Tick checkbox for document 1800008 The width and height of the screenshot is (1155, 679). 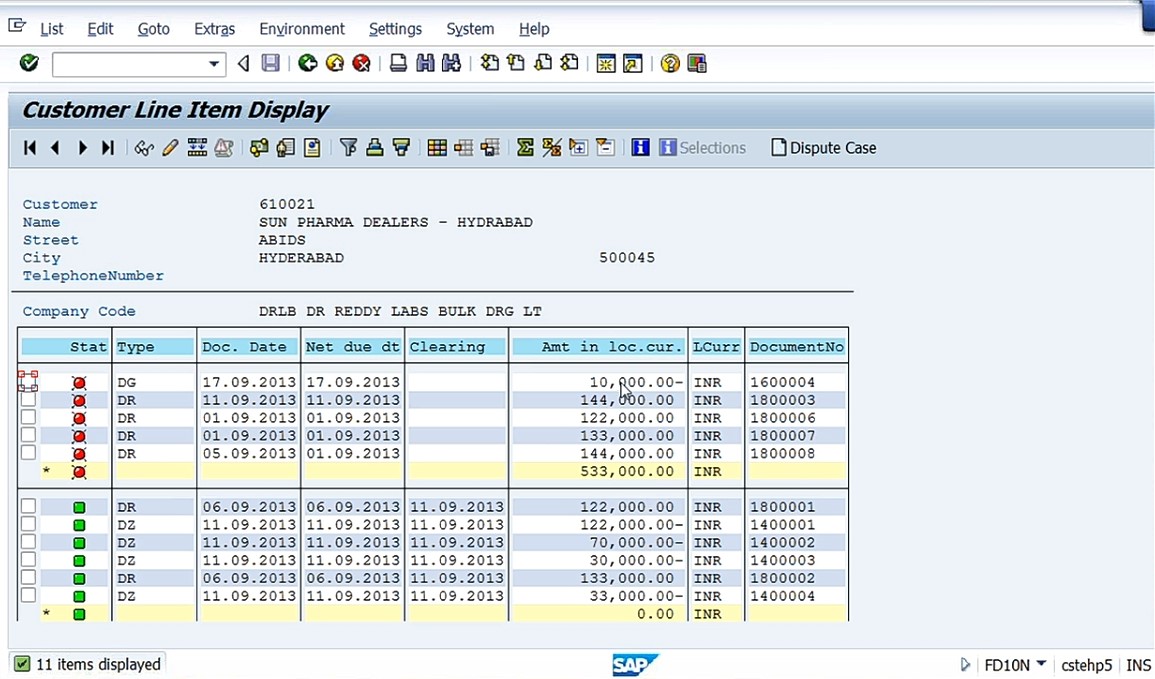[28, 452]
